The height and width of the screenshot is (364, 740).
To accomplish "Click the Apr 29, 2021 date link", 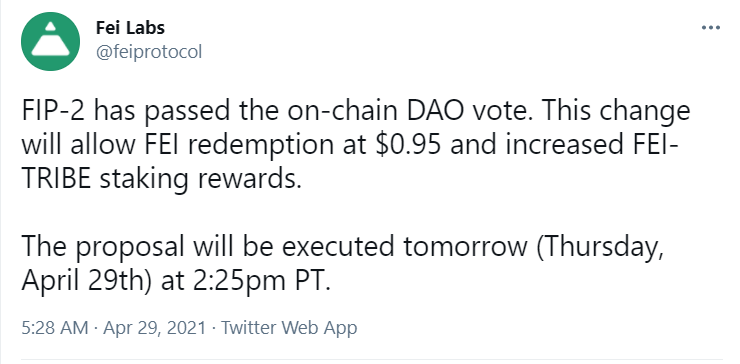I will 154,328.
